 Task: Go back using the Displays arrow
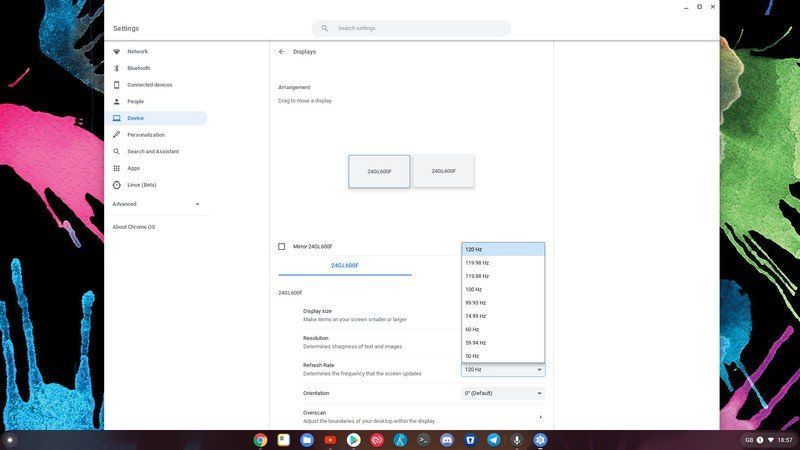tap(281, 52)
